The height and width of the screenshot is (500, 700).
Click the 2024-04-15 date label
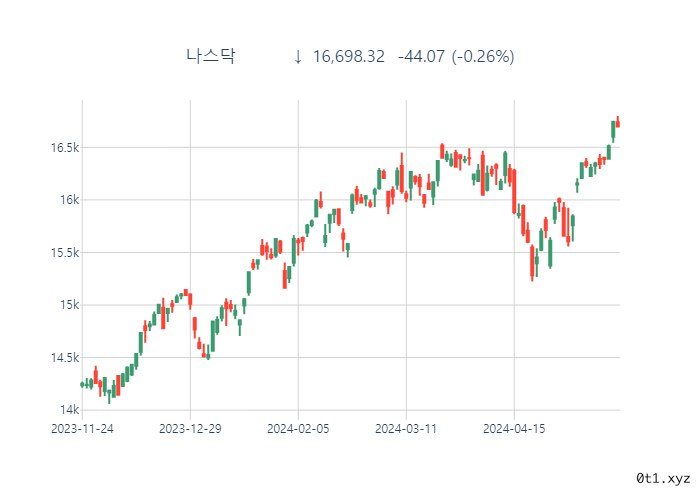[x=514, y=429]
